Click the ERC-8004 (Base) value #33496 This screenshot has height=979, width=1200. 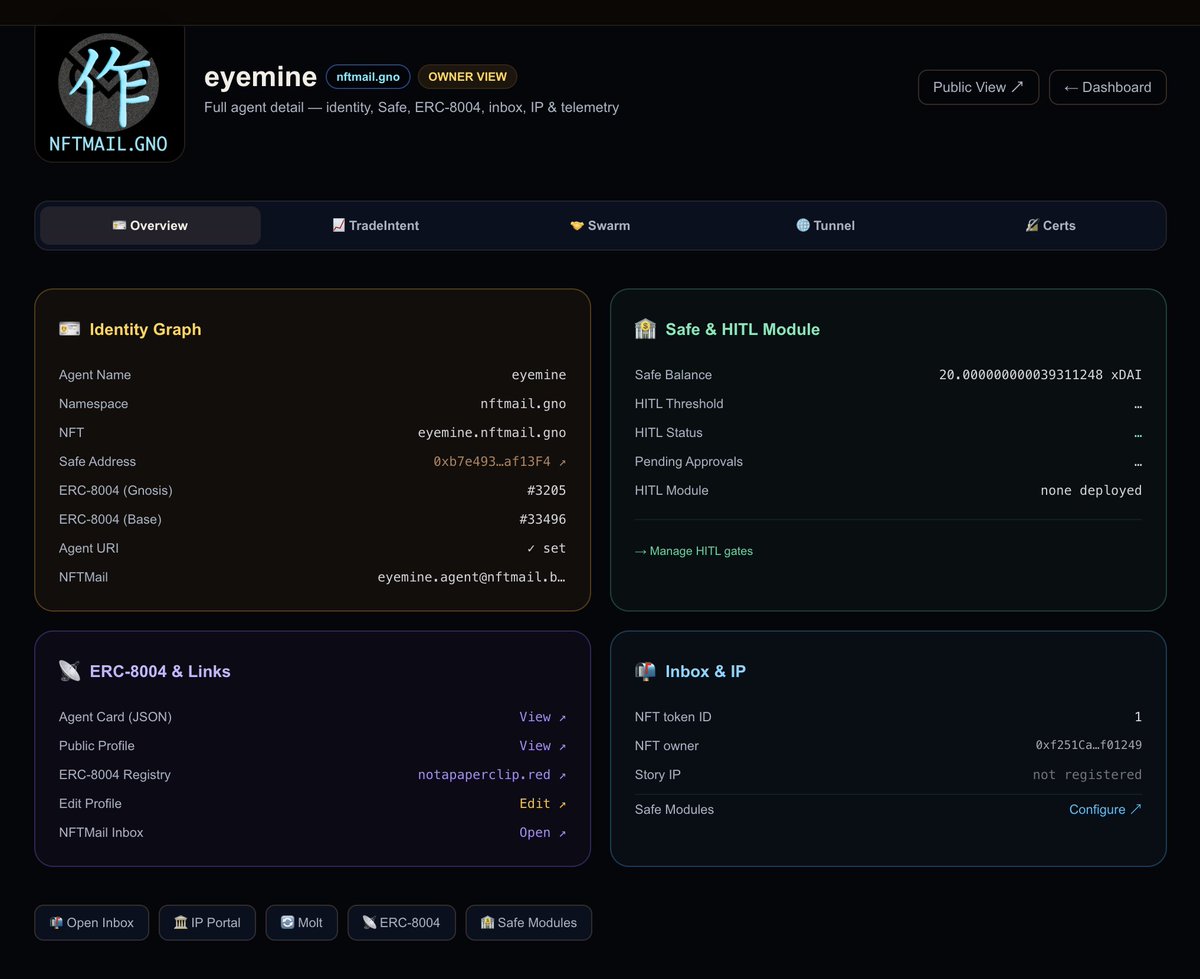tap(542, 520)
